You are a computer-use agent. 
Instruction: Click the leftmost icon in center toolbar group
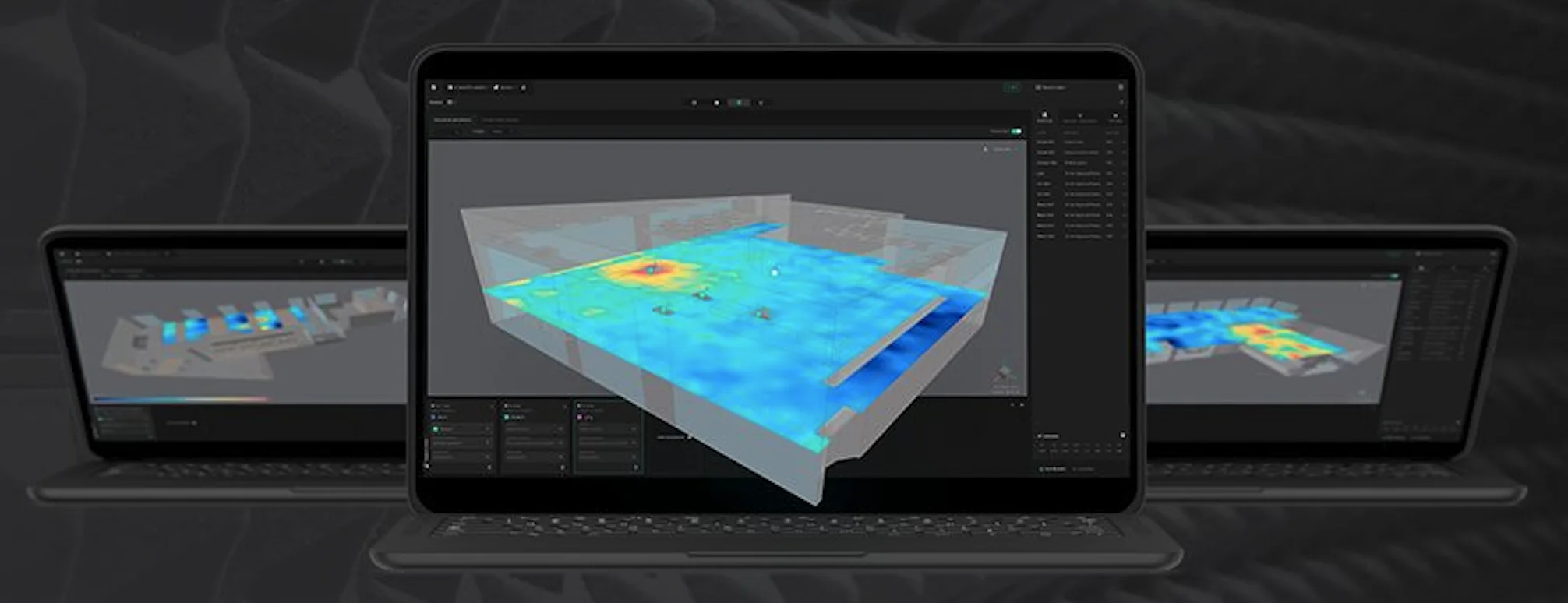pyautogui.click(x=694, y=103)
